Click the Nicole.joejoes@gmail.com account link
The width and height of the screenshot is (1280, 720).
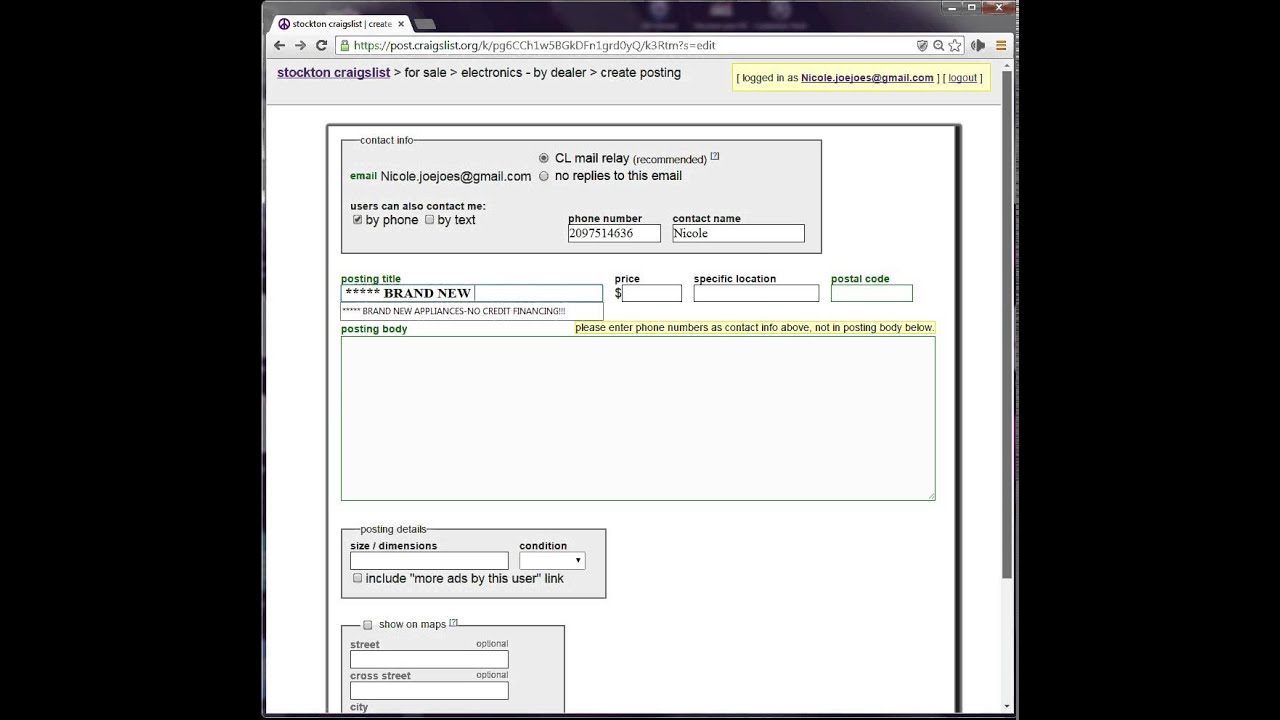click(x=867, y=78)
